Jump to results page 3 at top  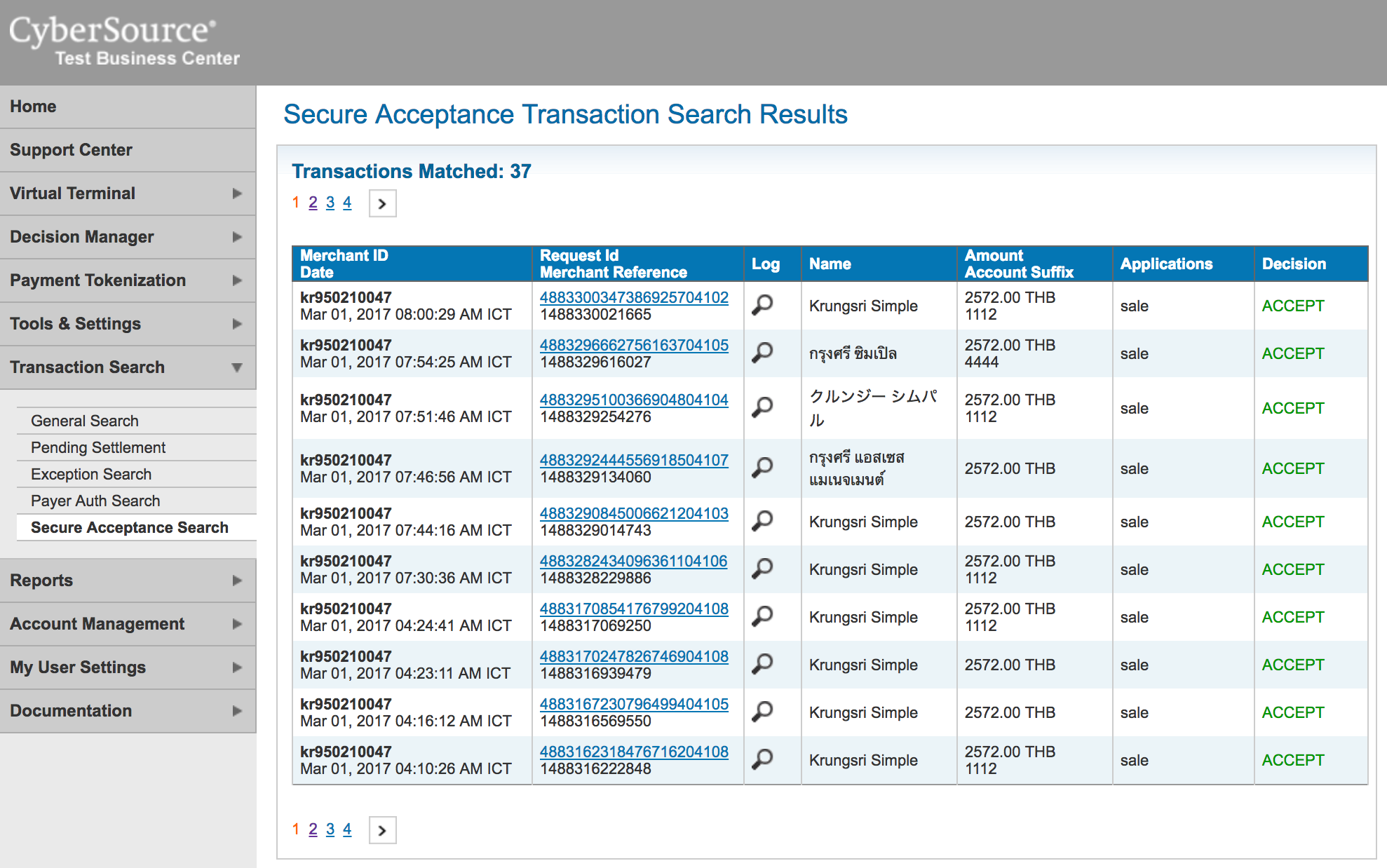coord(330,203)
